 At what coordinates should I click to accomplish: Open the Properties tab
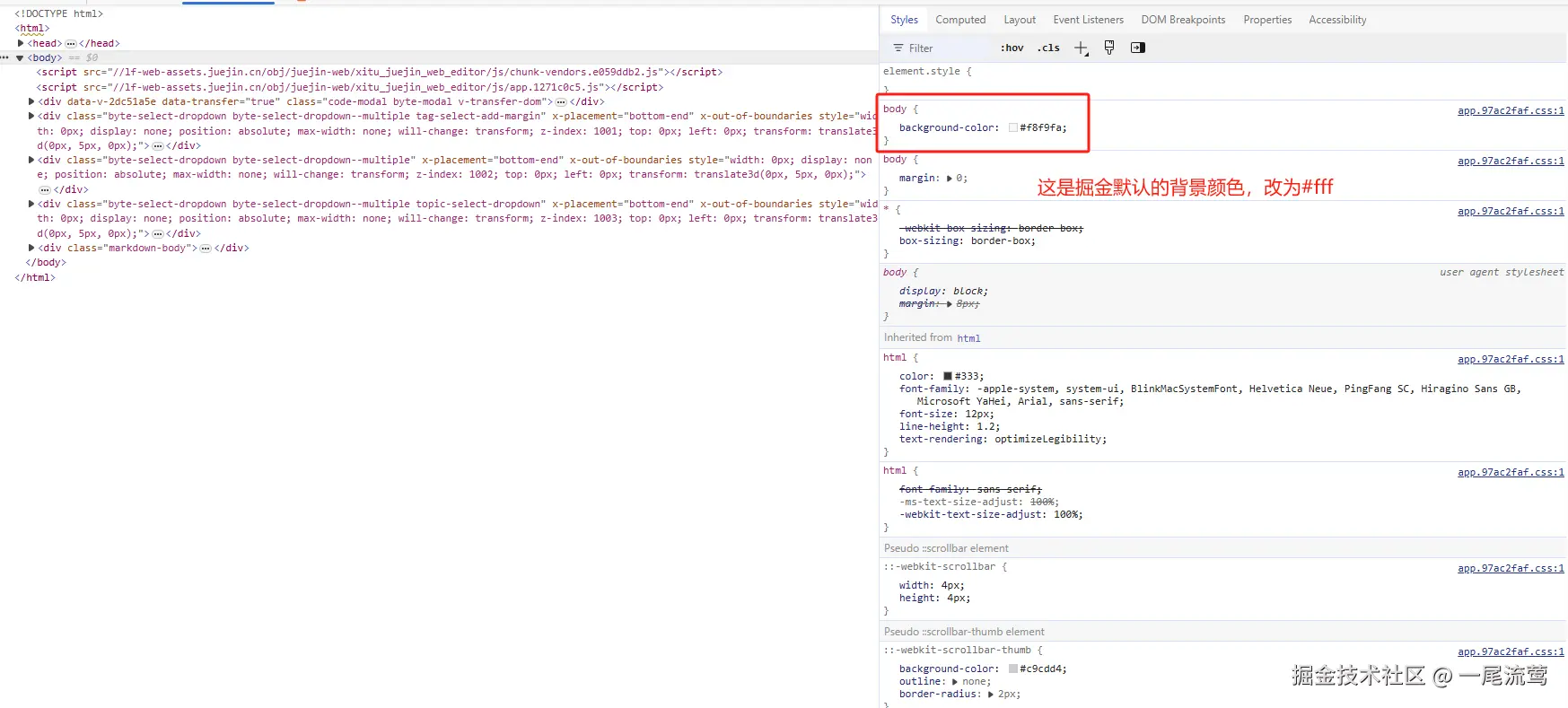(x=1267, y=20)
